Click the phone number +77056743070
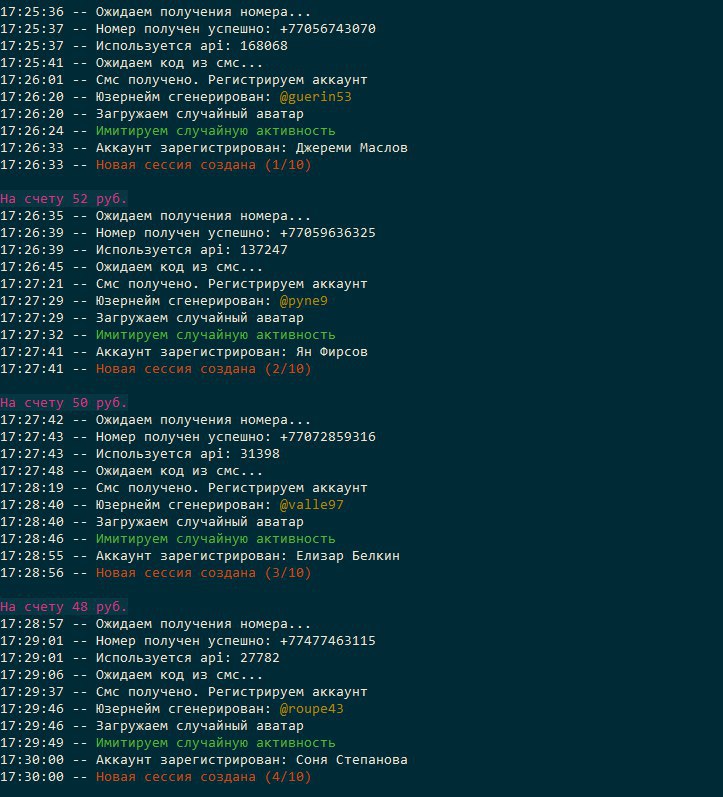The width and height of the screenshot is (723, 797). [x=328, y=28]
